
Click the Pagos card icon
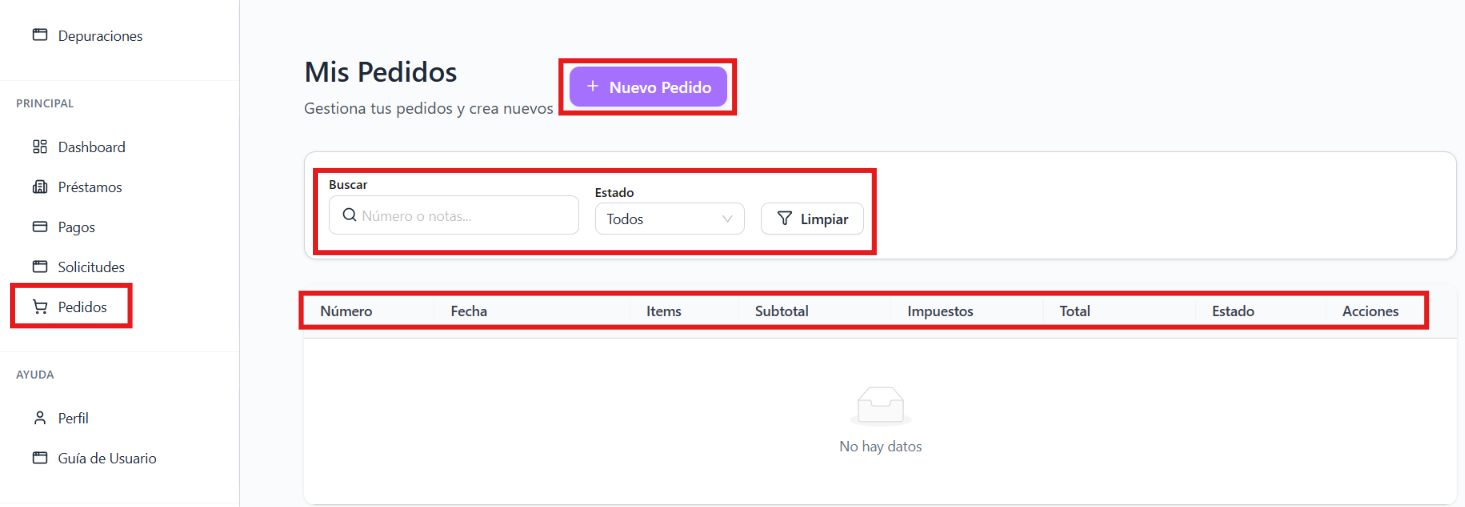(x=40, y=227)
